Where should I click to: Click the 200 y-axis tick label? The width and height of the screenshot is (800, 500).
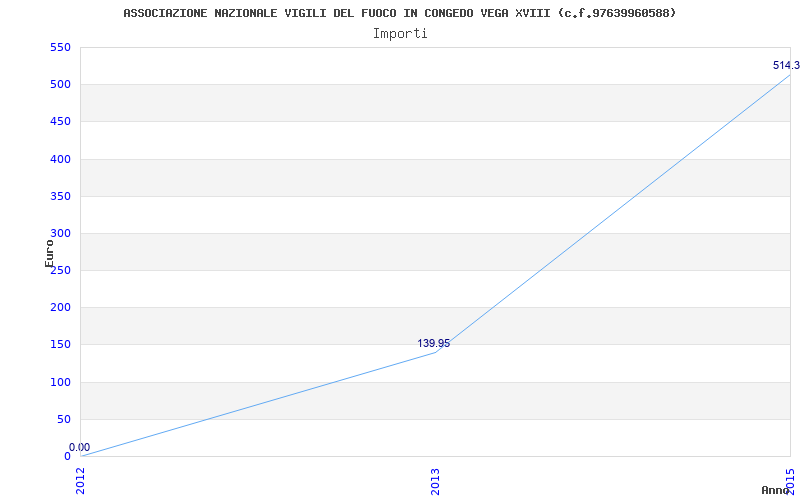pyautogui.click(x=60, y=308)
